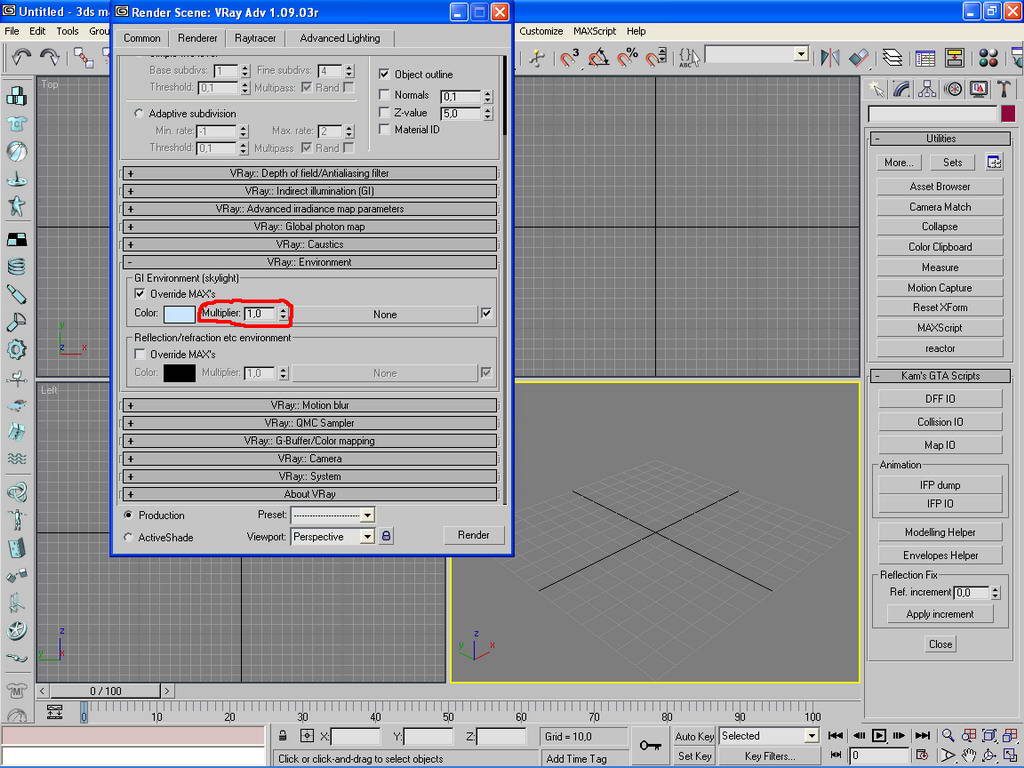Enable the Normals checkbox

point(385,95)
